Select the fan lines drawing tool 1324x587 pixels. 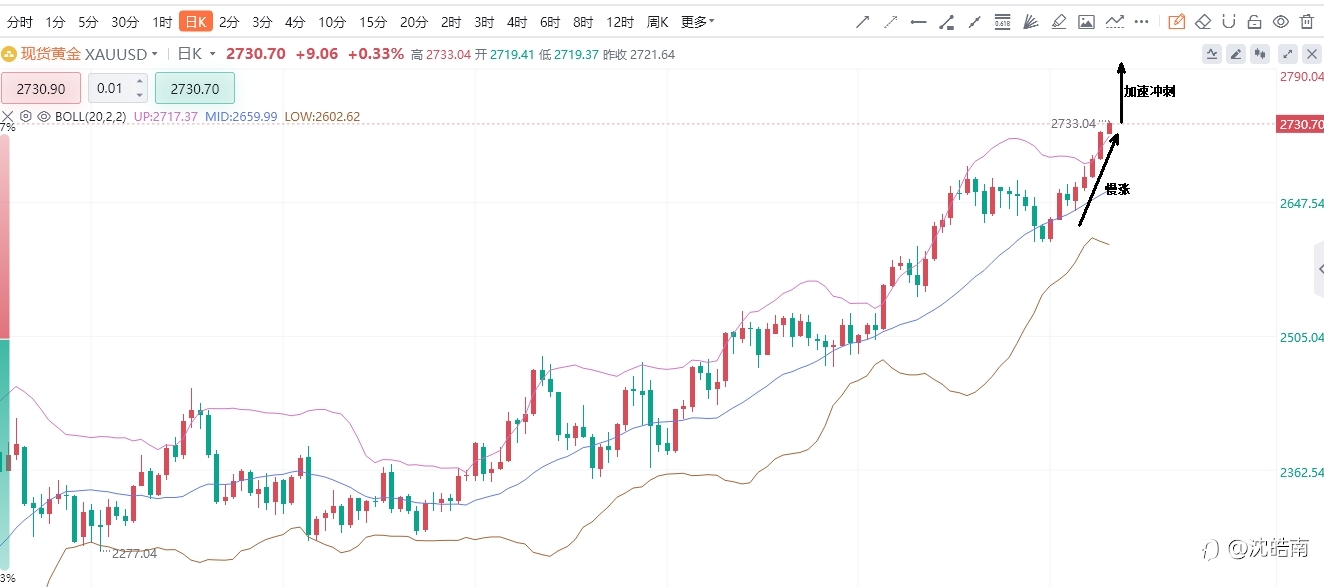[x=1030, y=21]
